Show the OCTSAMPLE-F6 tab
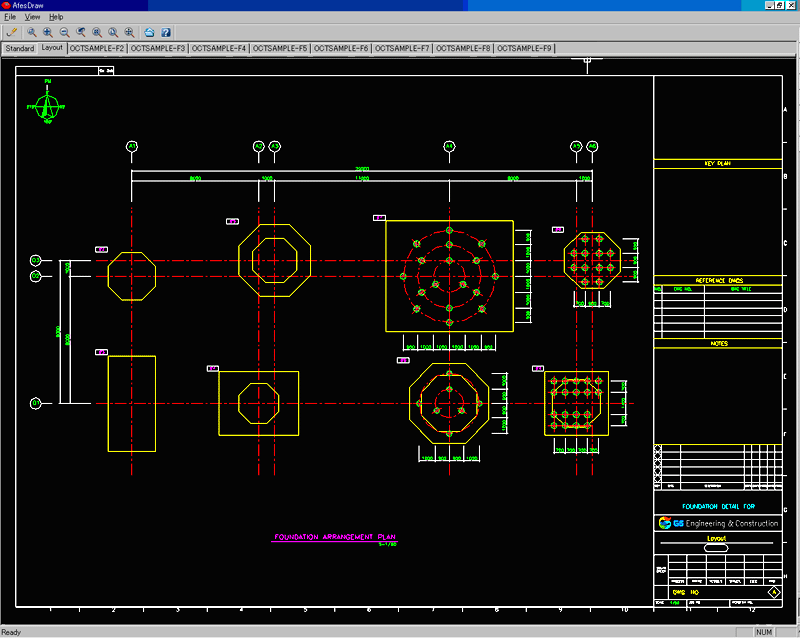 (341, 48)
